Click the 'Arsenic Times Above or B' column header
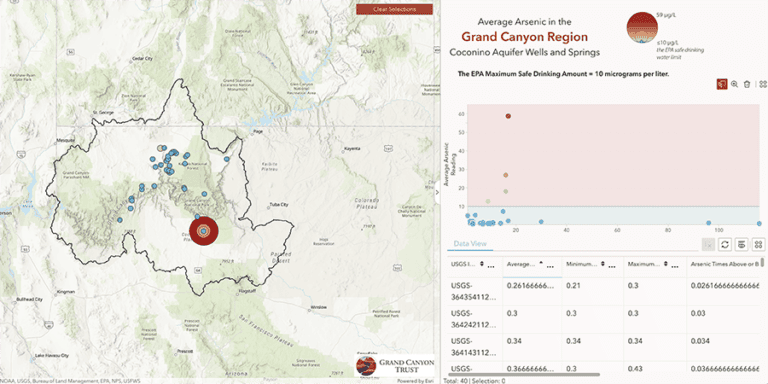768x384 pixels. tap(725, 264)
